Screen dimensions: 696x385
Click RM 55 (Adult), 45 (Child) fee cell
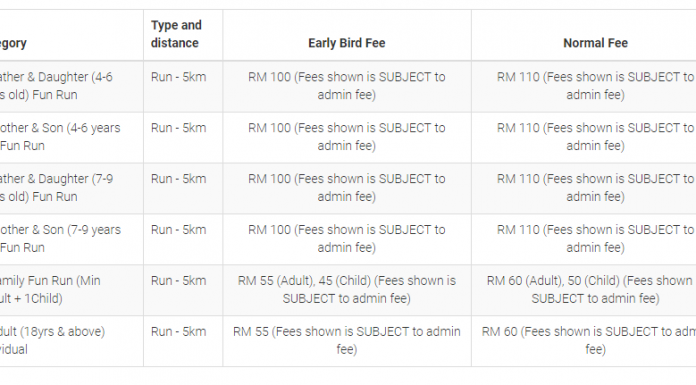(347, 290)
